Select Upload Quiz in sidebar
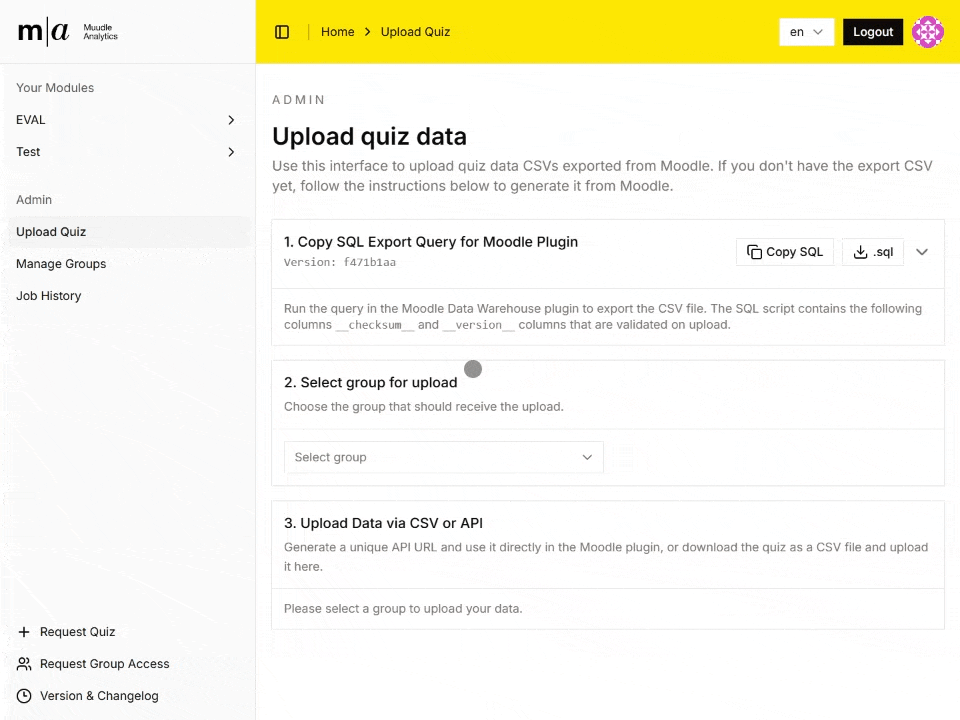This screenshot has height=720, width=960. (129, 231)
